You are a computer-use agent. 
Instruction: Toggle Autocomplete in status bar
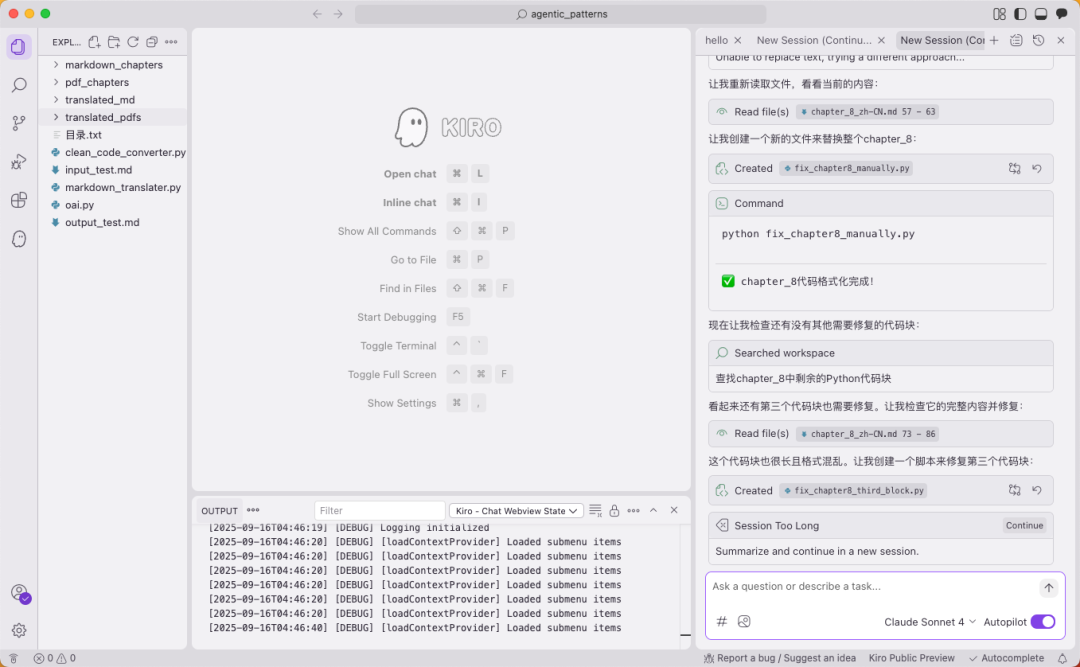(1006, 659)
